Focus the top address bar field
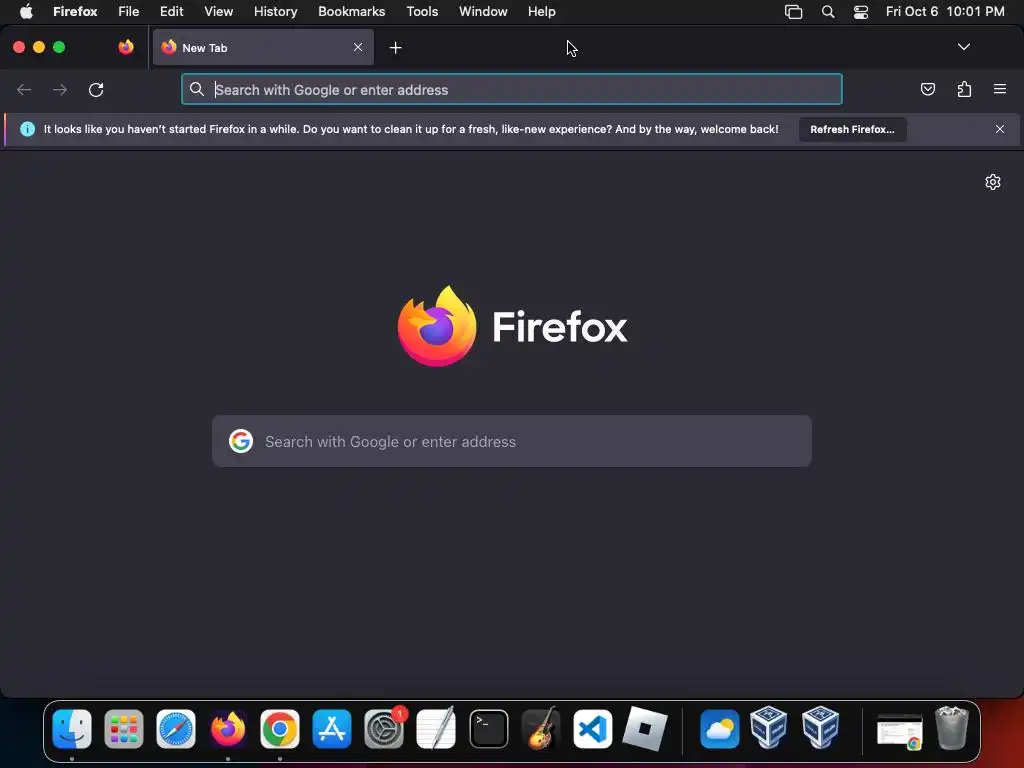 tap(512, 89)
